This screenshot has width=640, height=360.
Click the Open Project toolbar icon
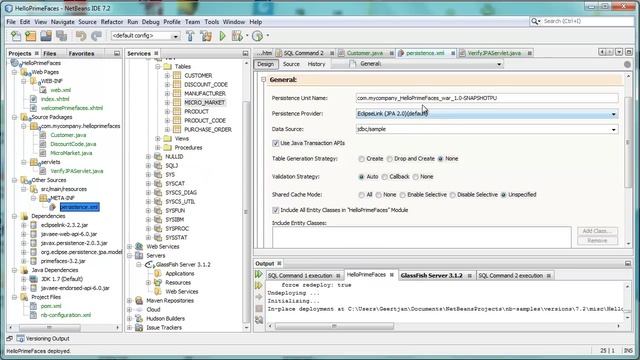tap(46, 36)
